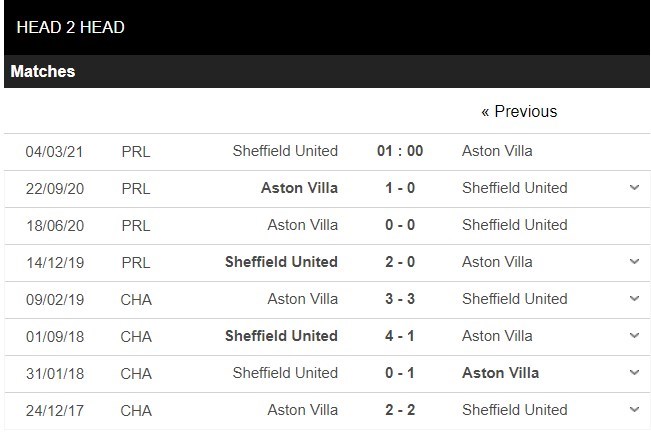Select Sheffield United in 04/03/21 fixture
The height and width of the screenshot is (435, 651).
[285, 151]
